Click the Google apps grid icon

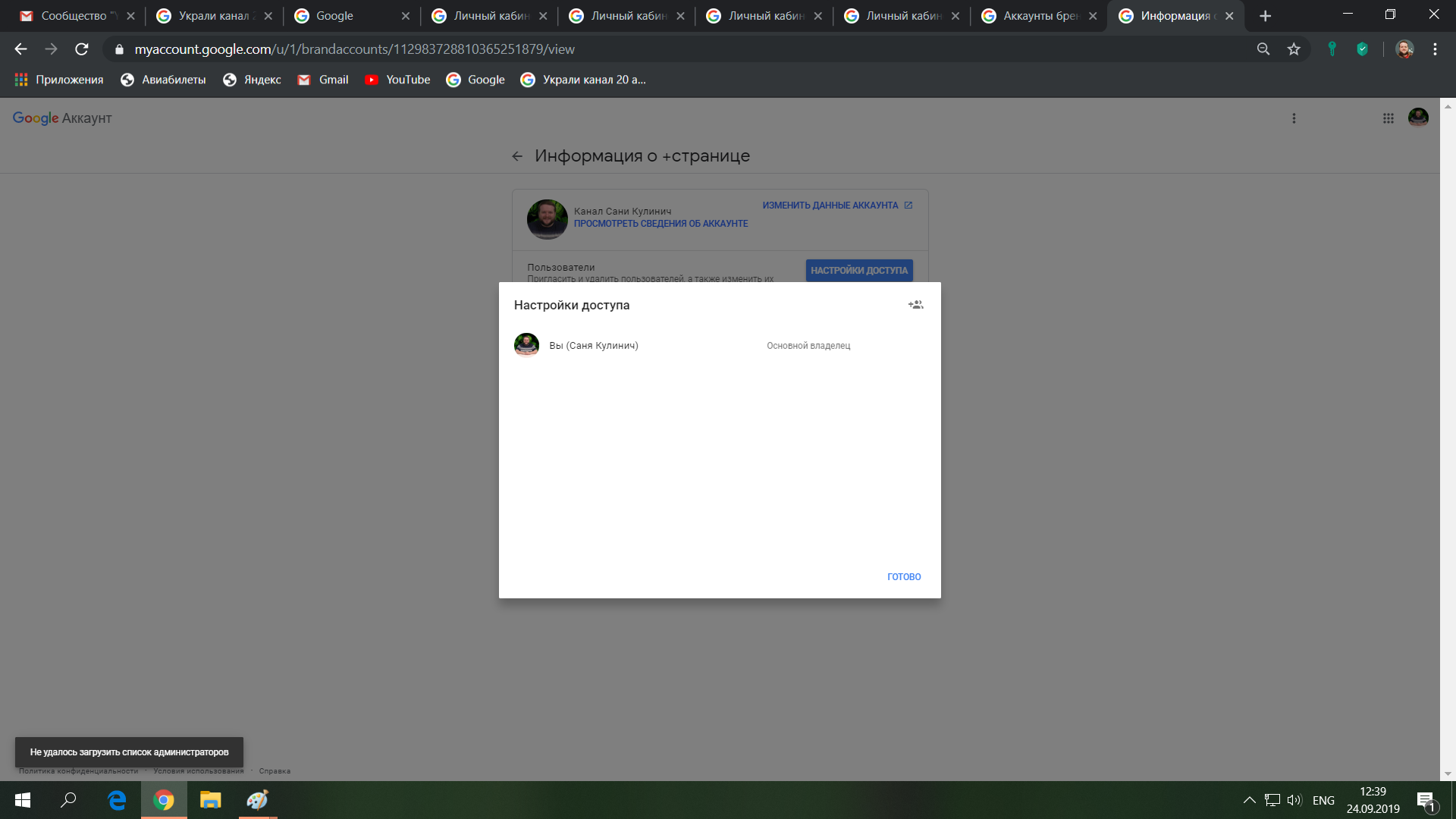point(1389,117)
